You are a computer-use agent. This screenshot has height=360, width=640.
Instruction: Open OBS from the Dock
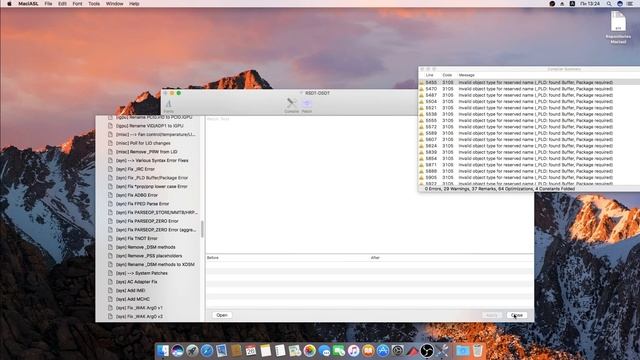click(x=427, y=351)
